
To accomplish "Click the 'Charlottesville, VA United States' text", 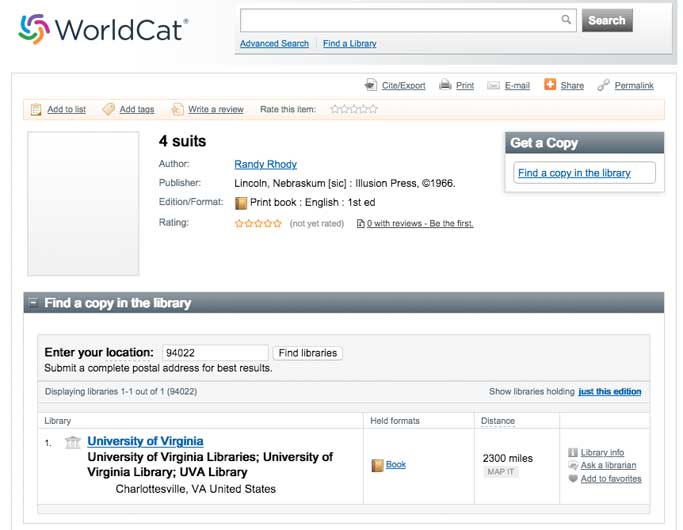I will (196, 489).
